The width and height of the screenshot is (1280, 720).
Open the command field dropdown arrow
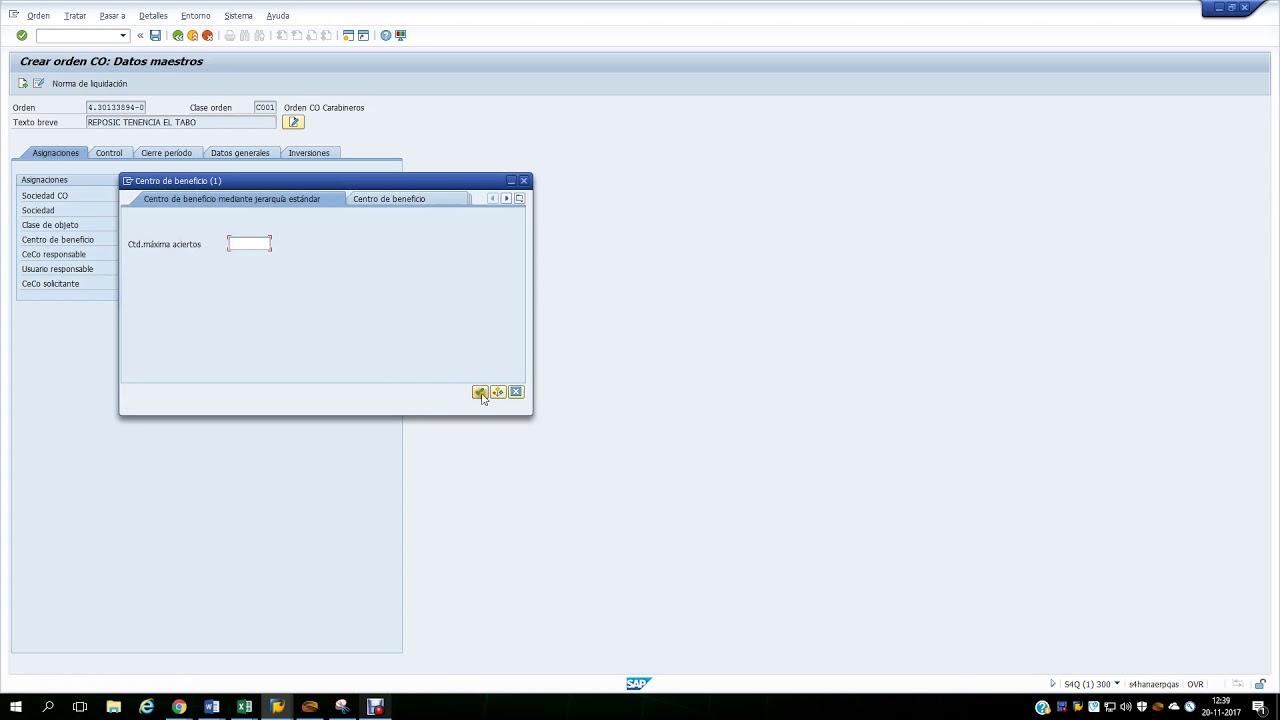123,36
